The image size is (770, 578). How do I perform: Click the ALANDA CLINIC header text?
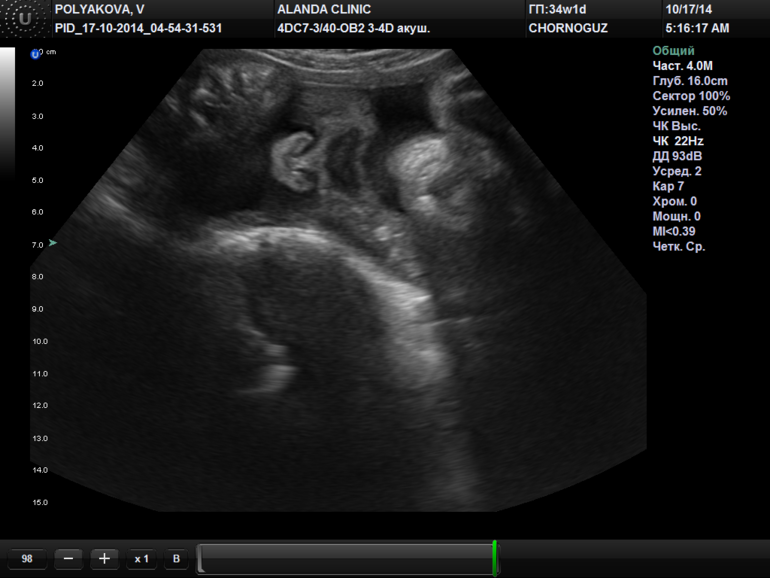point(323,9)
